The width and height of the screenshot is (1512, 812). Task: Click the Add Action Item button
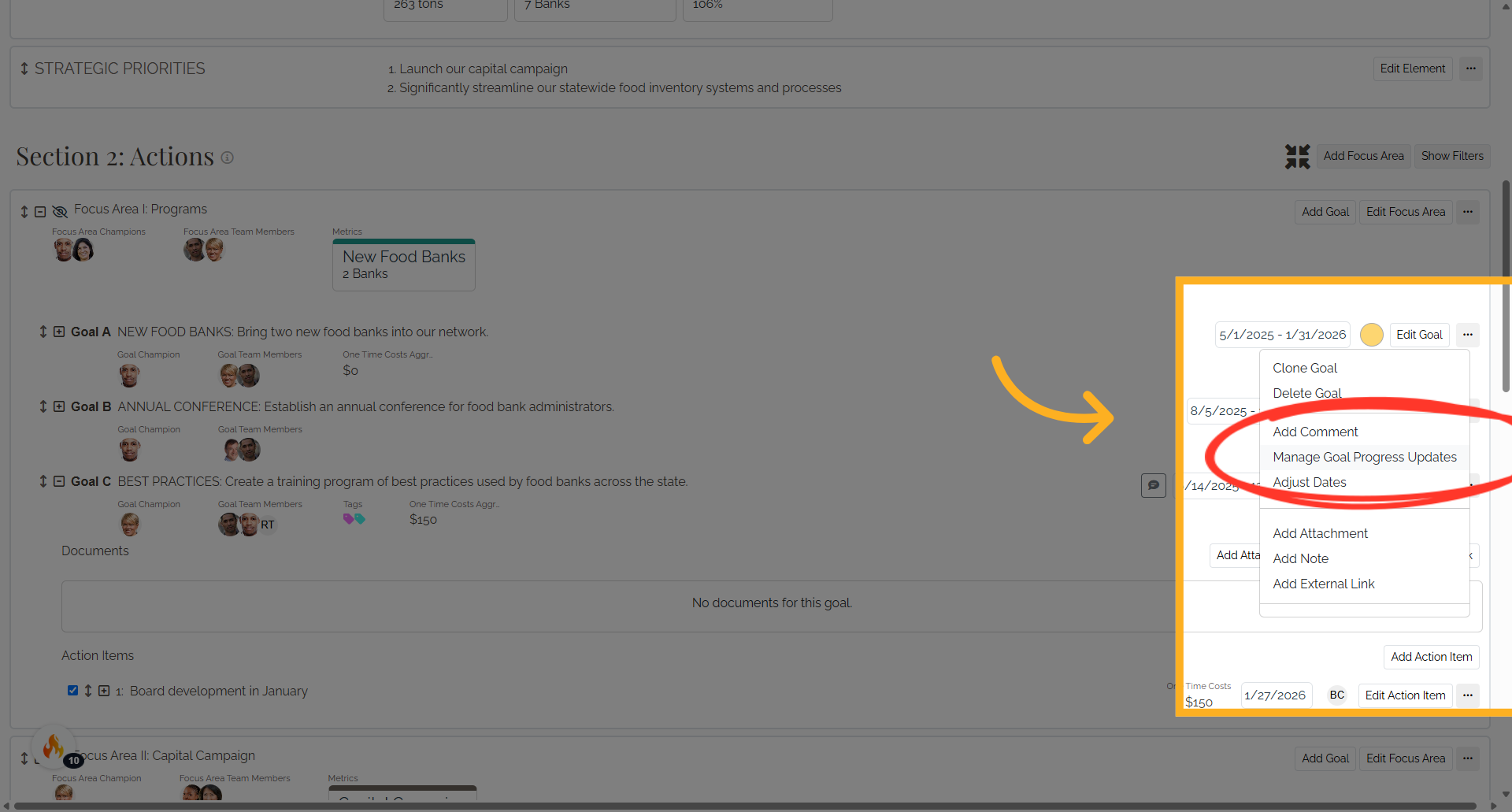(x=1431, y=657)
